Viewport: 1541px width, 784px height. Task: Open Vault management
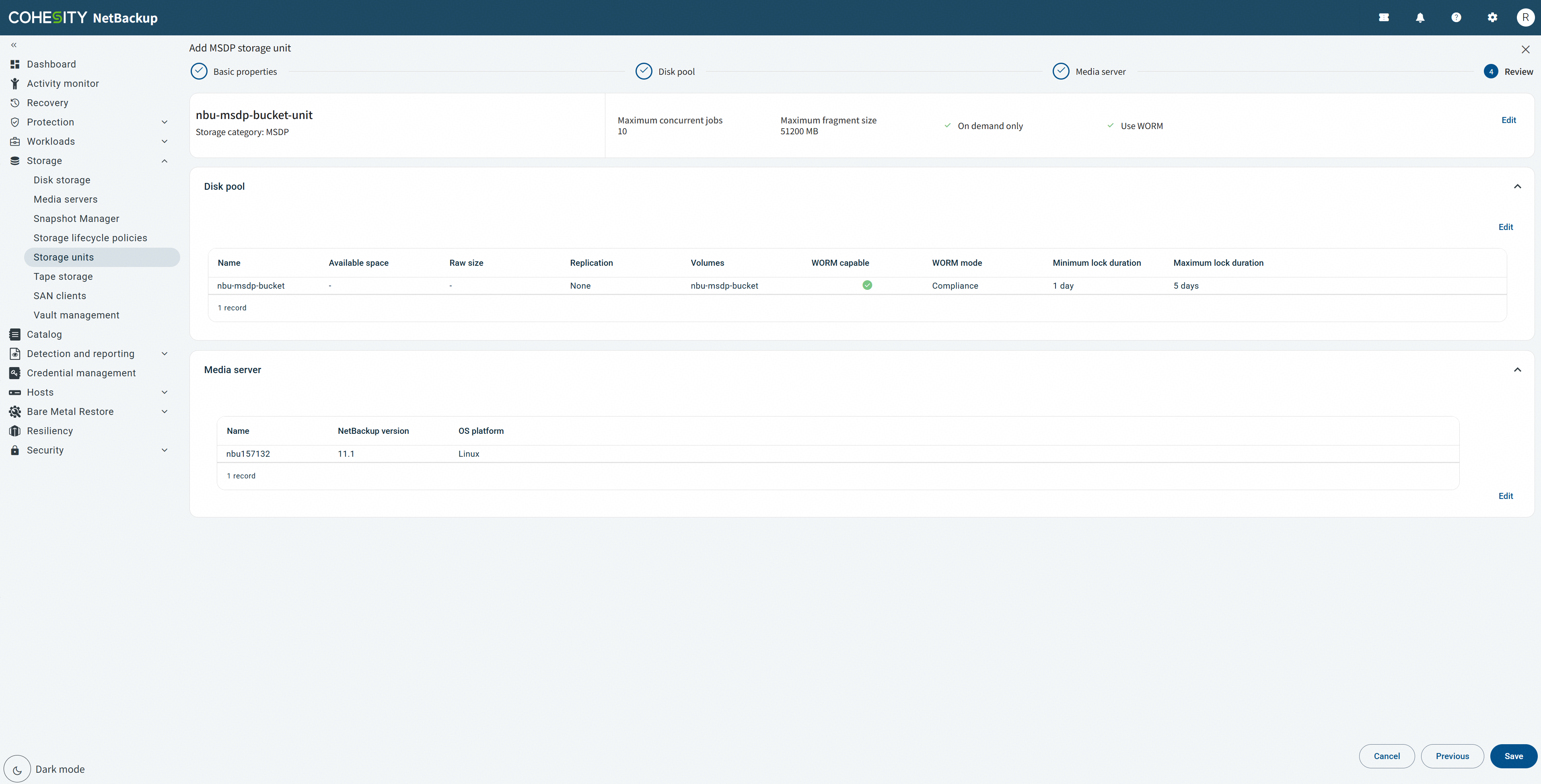coord(76,315)
